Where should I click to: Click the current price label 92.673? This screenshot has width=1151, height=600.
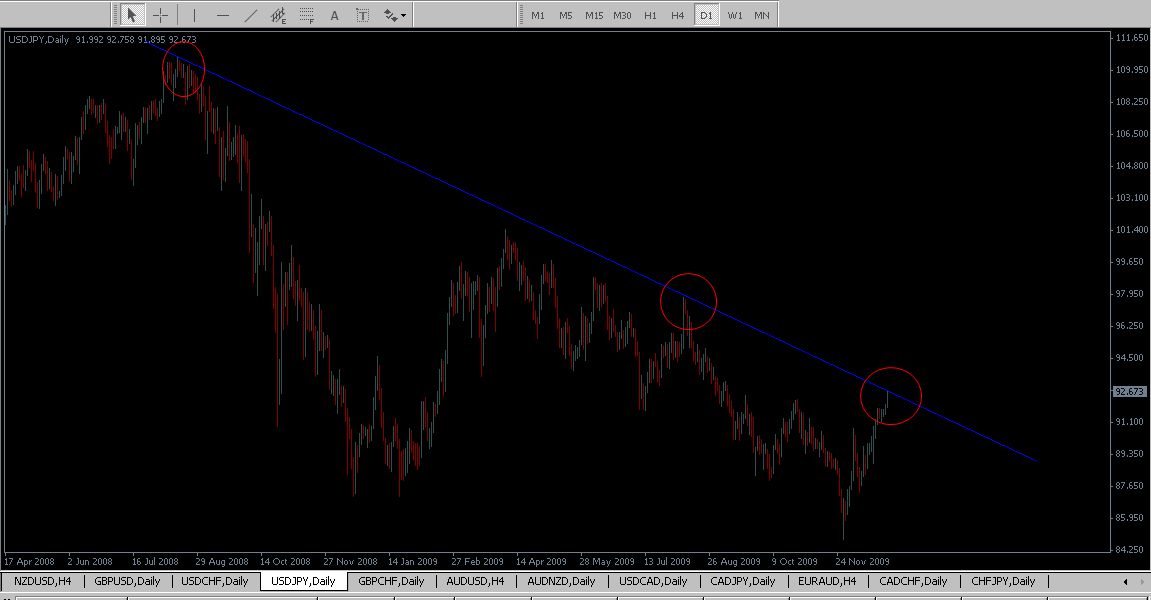coord(1127,392)
